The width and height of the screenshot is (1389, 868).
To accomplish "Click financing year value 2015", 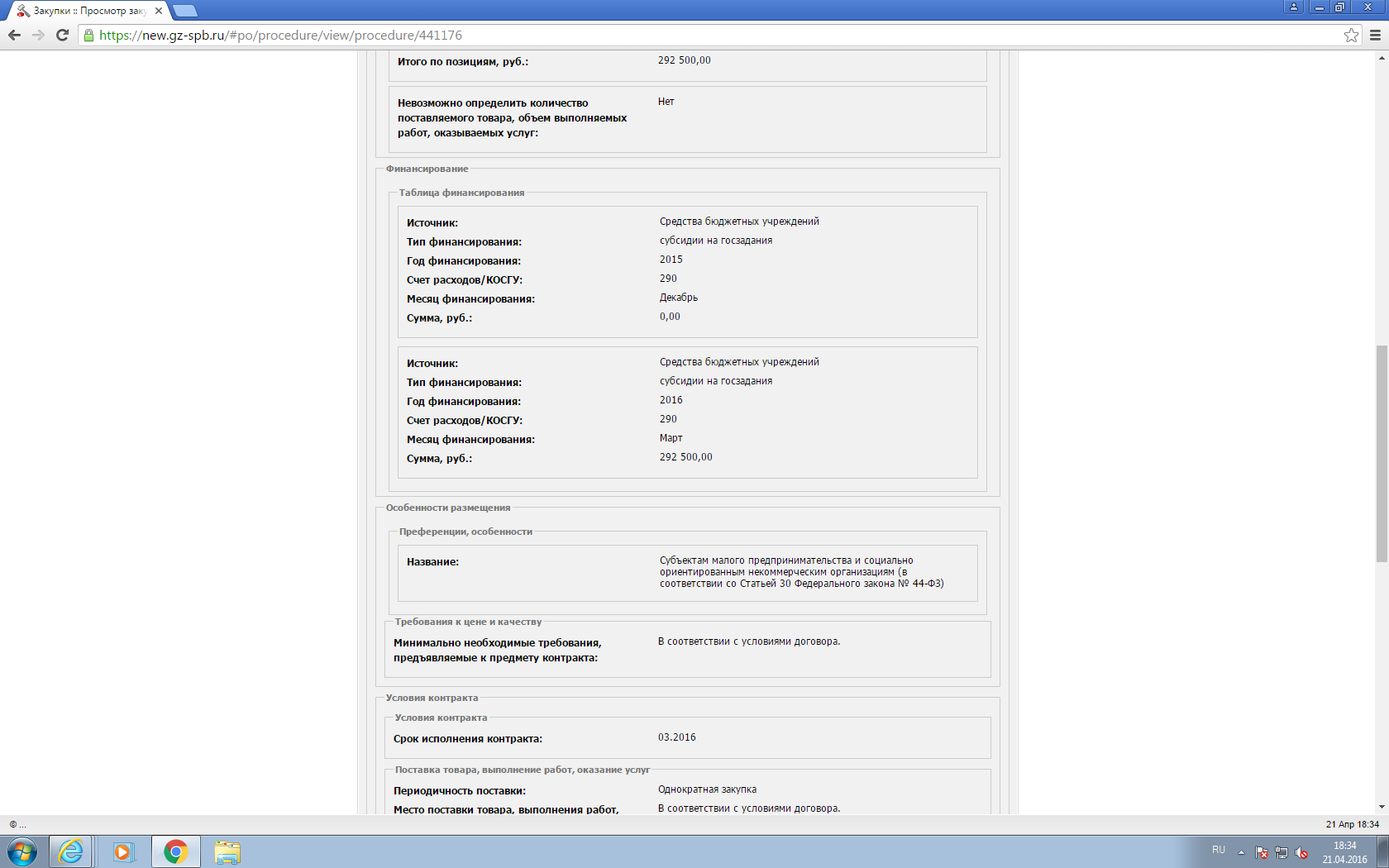I will [671, 260].
